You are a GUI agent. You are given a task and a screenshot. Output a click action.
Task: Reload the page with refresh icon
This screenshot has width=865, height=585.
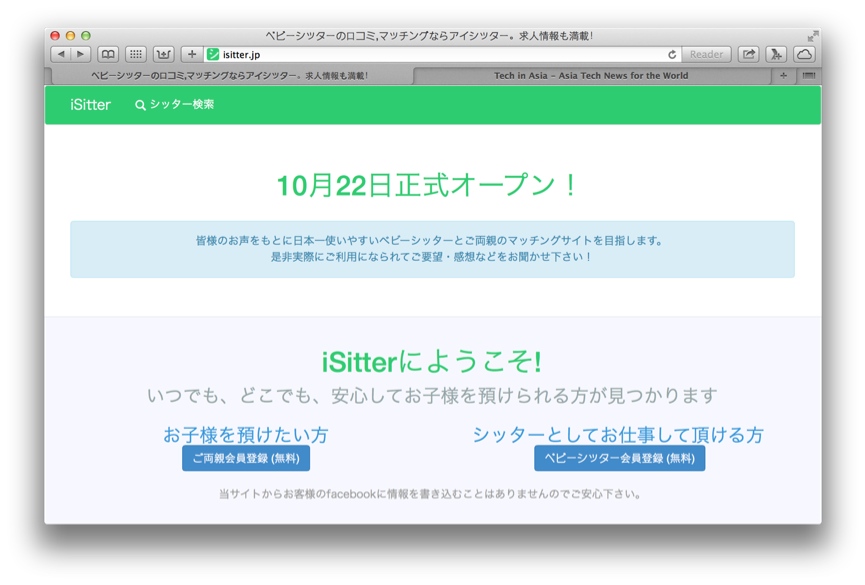point(672,54)
